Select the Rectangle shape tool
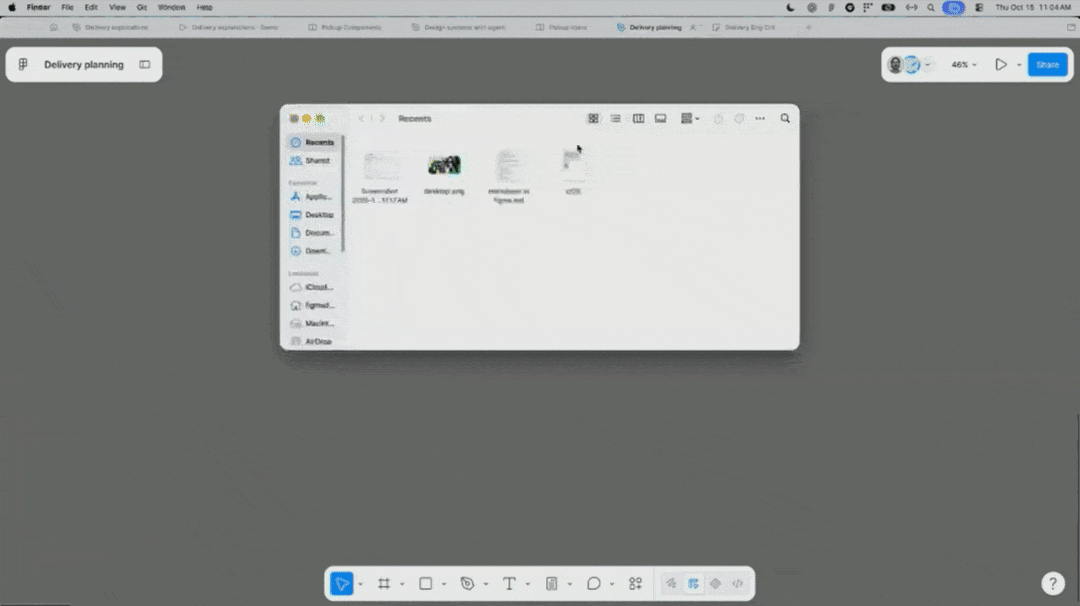Screen dimensions: 1080x606 [426, 584]
